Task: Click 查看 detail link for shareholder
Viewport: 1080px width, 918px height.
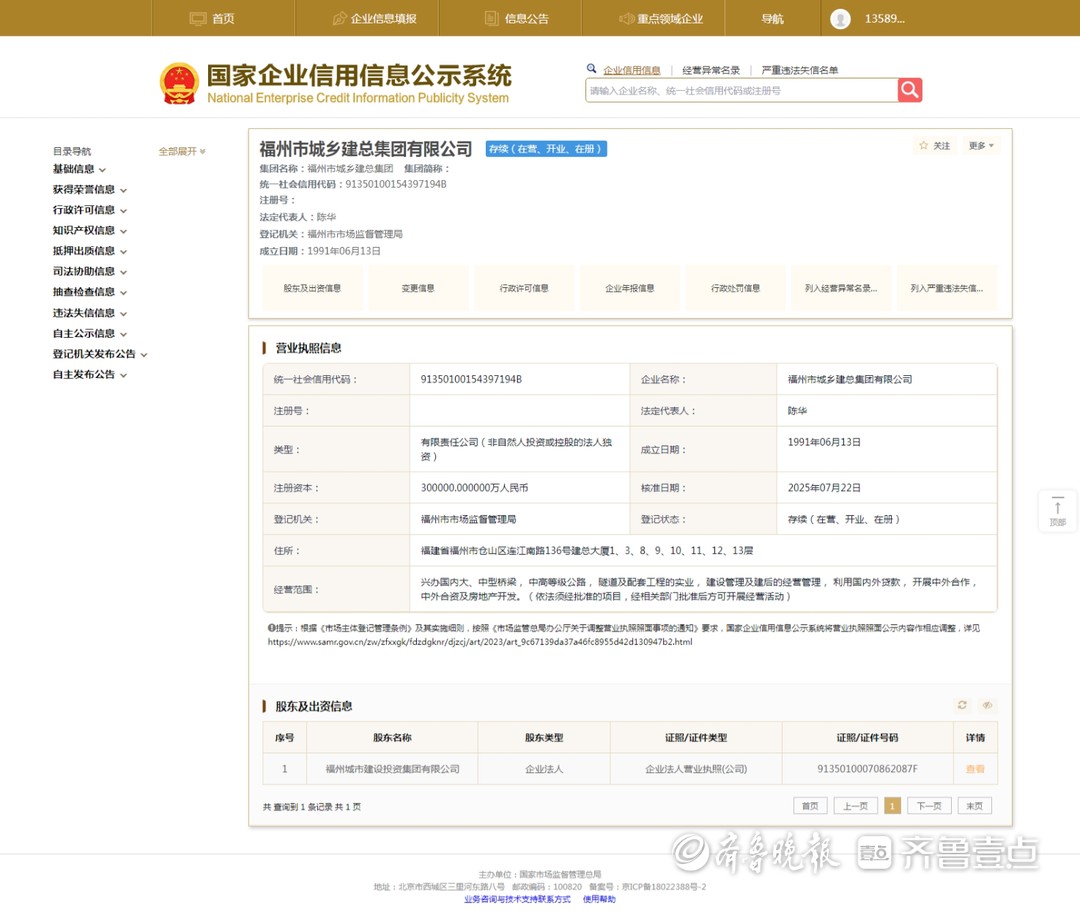Action: tap(975, 769)
